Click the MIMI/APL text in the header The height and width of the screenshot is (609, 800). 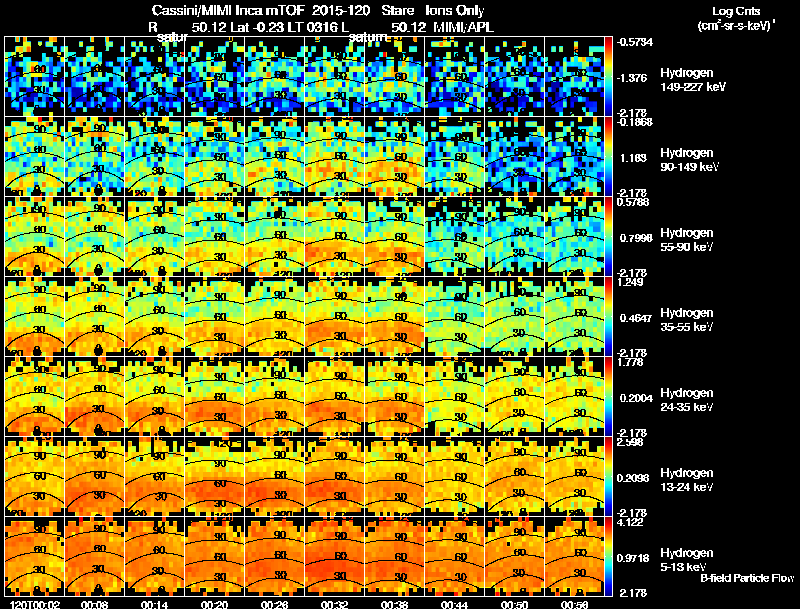pyautogui.click(x=463, y=27)
